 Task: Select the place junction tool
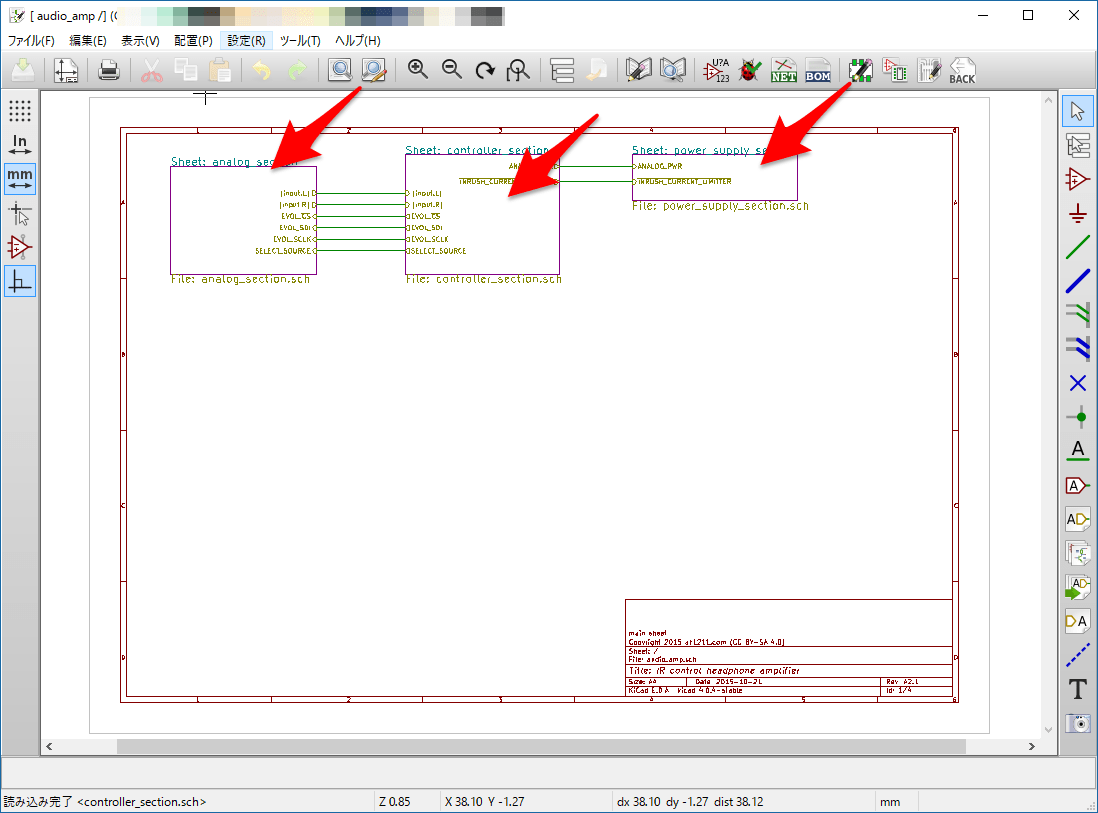coord(1078,417)
